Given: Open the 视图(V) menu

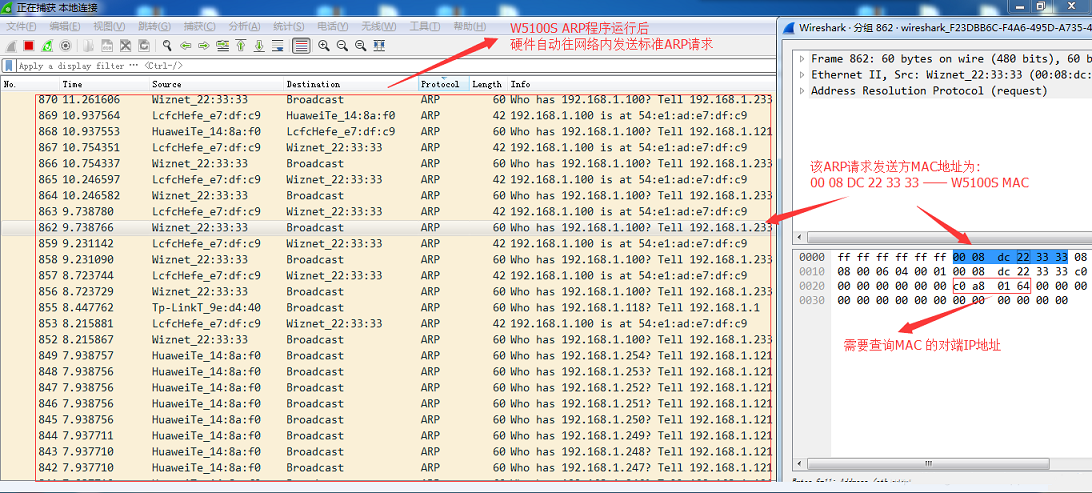Looking at the screenshot, I should 109,26.
